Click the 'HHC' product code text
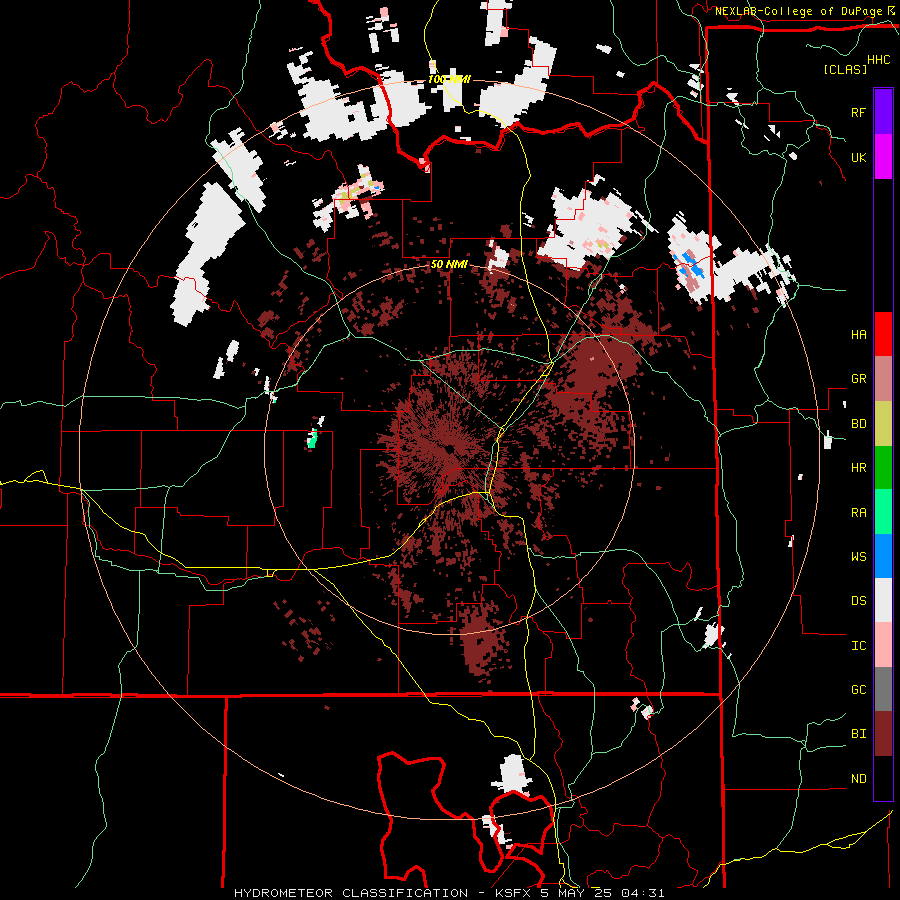The width and height of the screenshot is (900, 900). coord(879,60)
